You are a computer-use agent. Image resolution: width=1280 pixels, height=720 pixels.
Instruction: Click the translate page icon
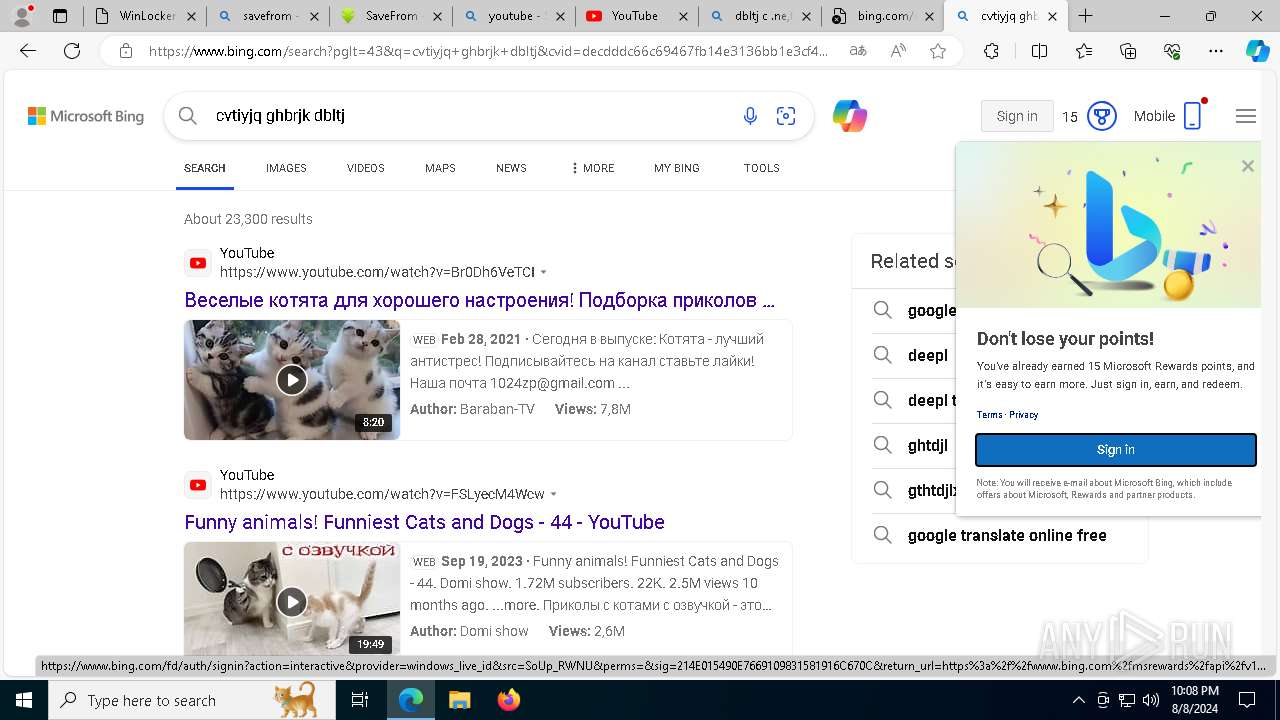pos(858,51)
